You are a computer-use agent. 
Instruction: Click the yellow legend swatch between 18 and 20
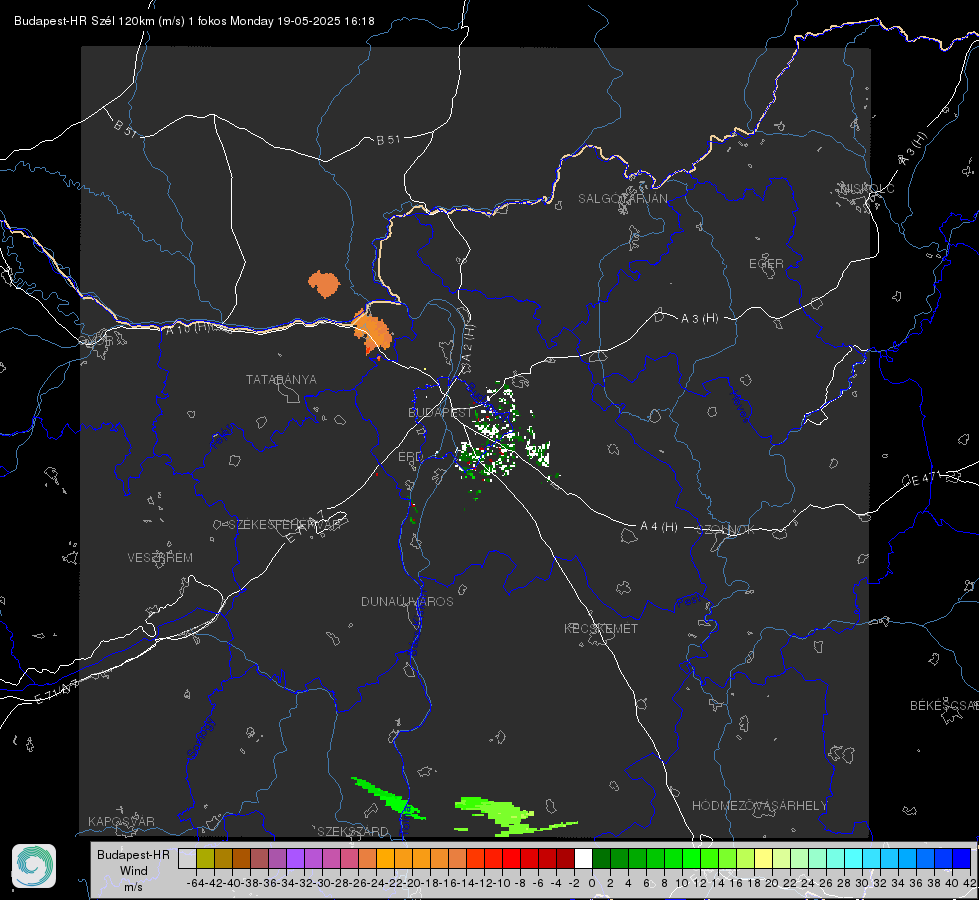[x=763, y=859]
